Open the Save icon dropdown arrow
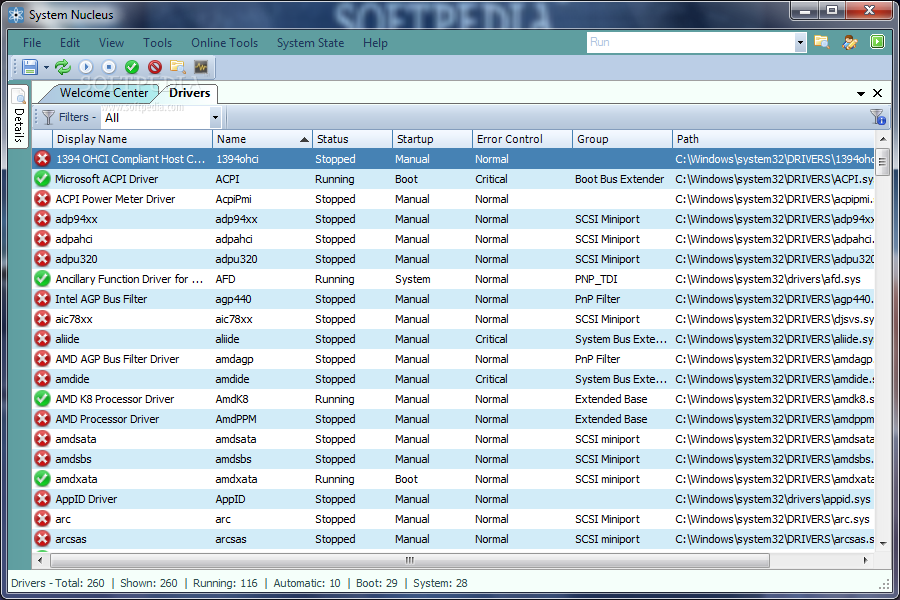 (x=46, y=68)
